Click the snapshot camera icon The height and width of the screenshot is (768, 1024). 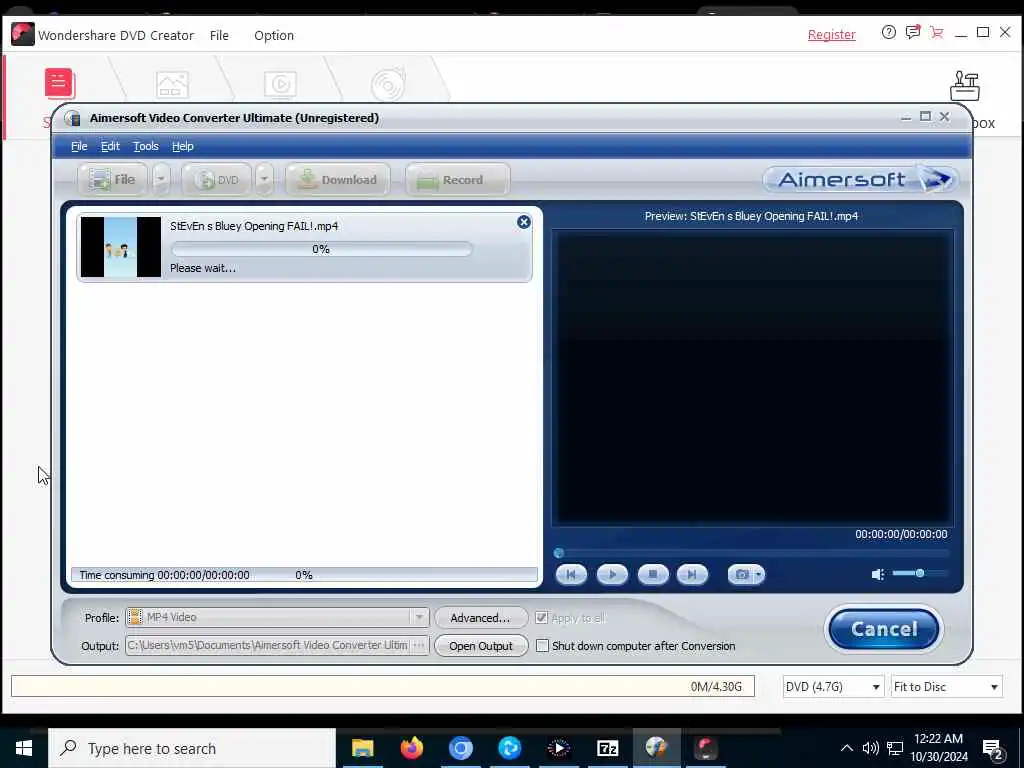(x=742, y=575)
